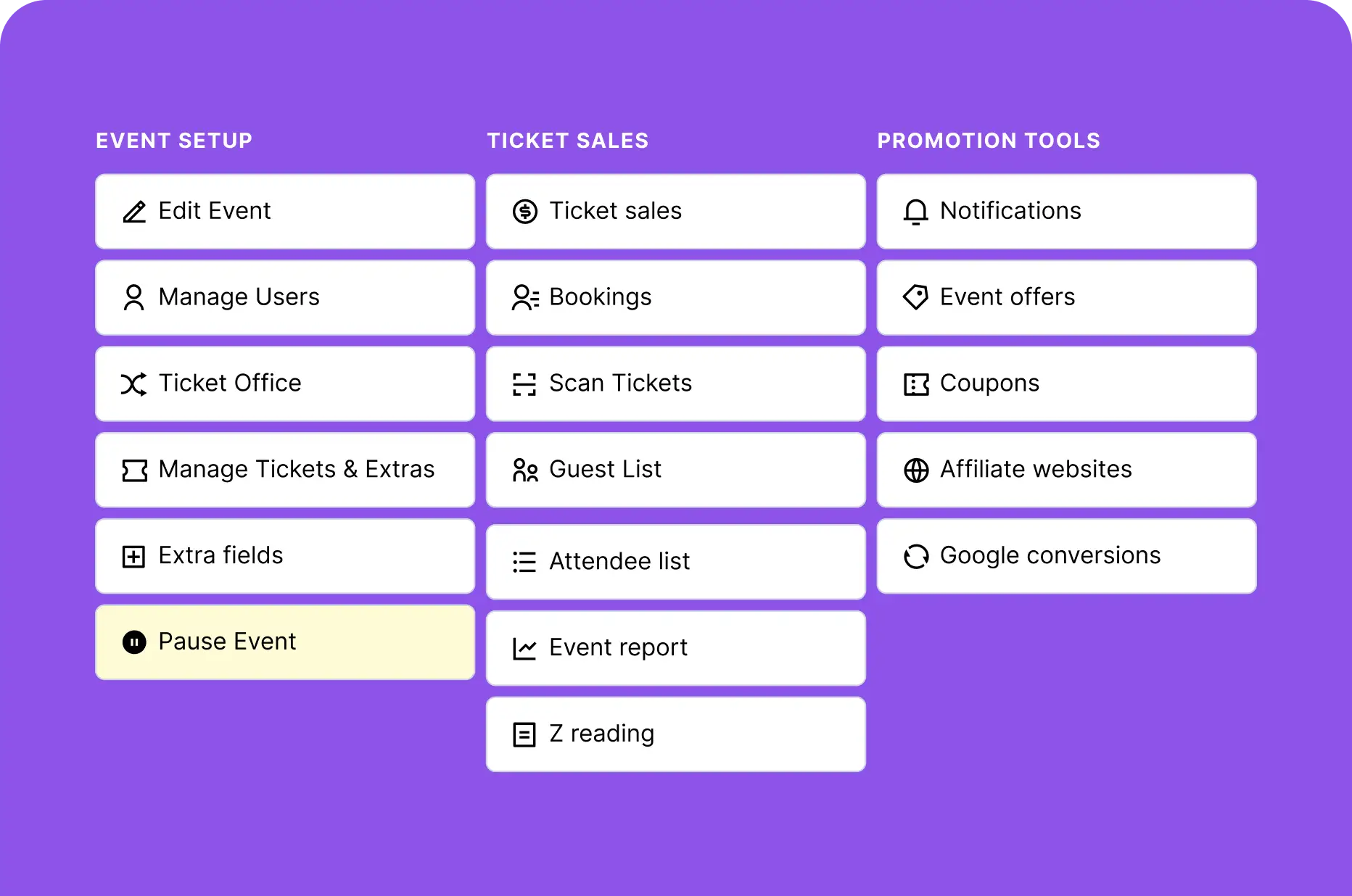Screen dimensions: 1352x896
Task: Open the Guest List
Action: click(x=676, y=470)
